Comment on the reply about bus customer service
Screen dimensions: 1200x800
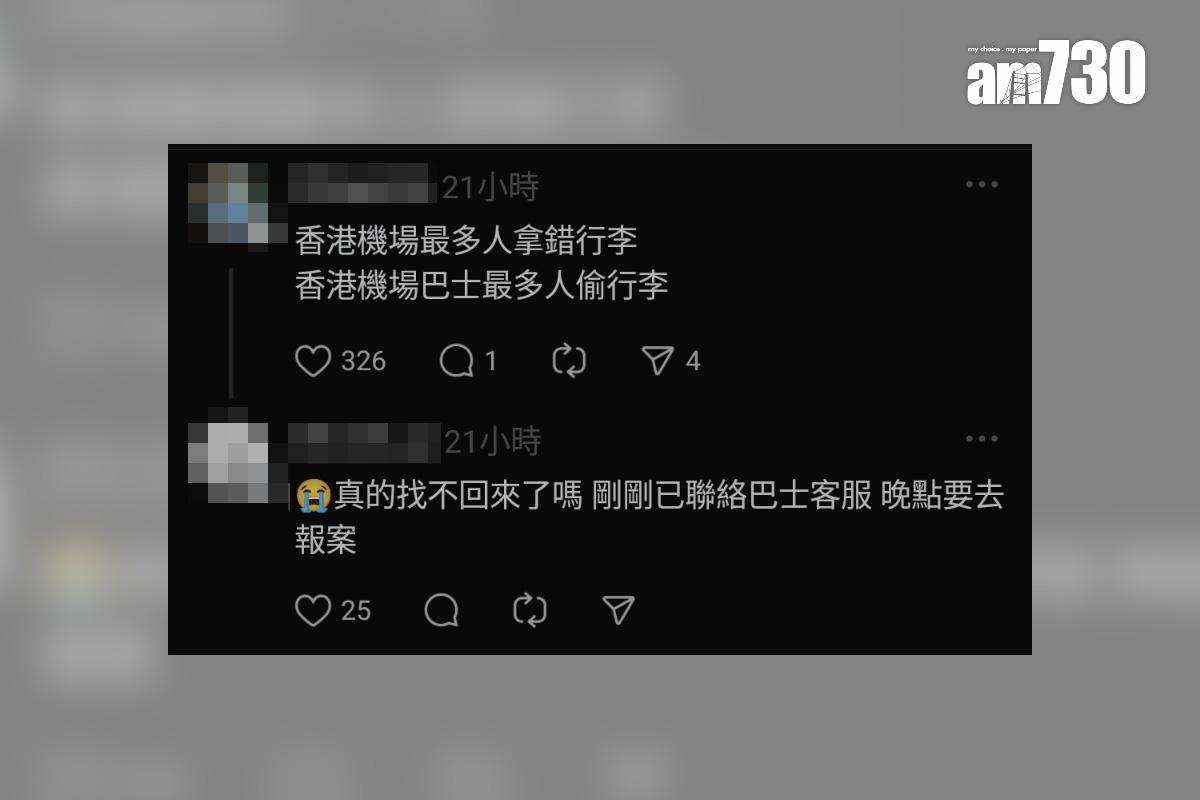click(442, 610)
